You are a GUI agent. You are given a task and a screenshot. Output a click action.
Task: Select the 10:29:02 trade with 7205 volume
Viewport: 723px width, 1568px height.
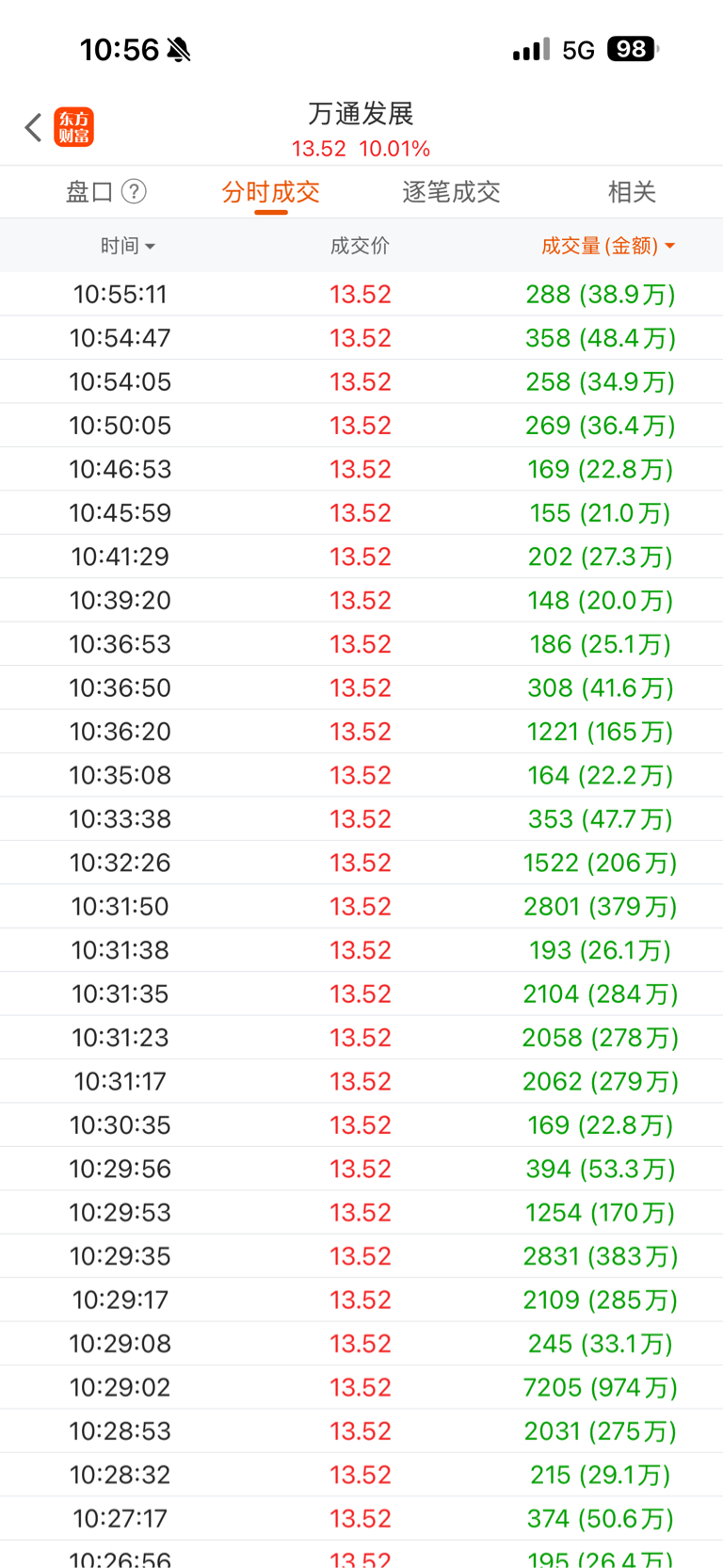coord(361,1387)
